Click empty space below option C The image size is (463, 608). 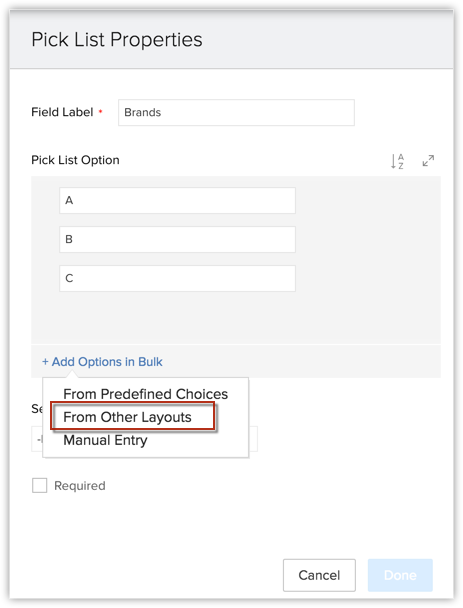pos(236,318)
